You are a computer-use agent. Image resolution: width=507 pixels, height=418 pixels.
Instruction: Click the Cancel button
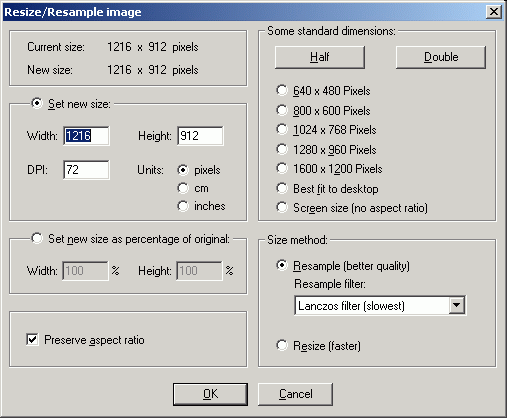(295, 394)
